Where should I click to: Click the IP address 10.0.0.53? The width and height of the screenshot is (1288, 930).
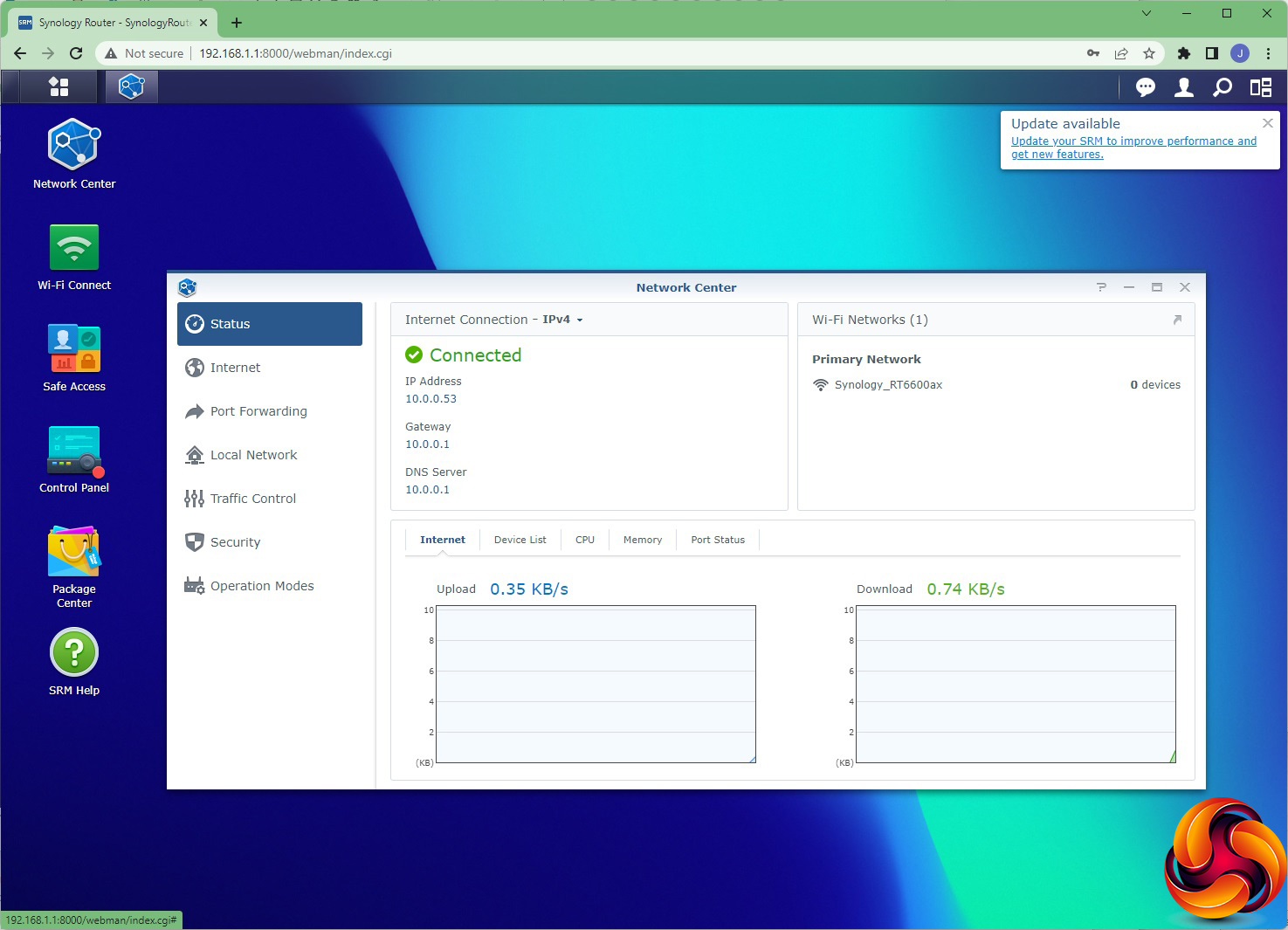pyautogui.click(x=430, y=399)
